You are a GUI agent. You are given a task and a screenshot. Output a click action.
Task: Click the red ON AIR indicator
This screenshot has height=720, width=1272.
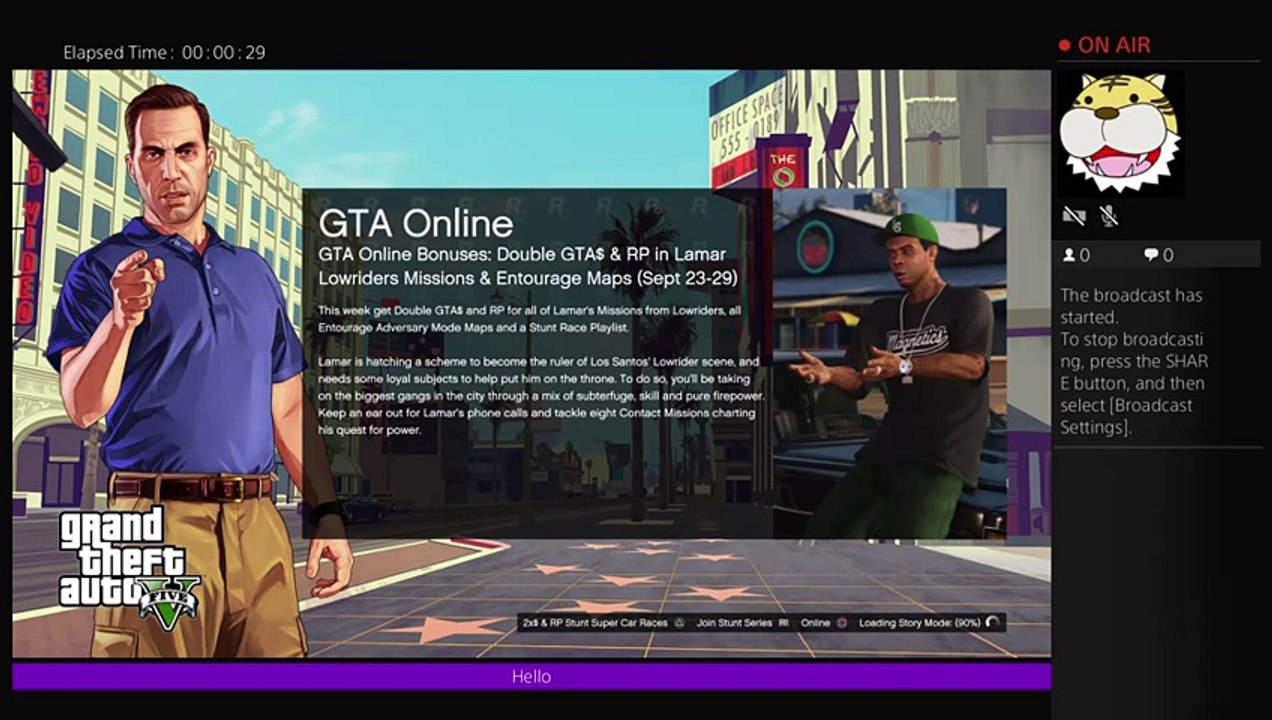[1105, 45]
